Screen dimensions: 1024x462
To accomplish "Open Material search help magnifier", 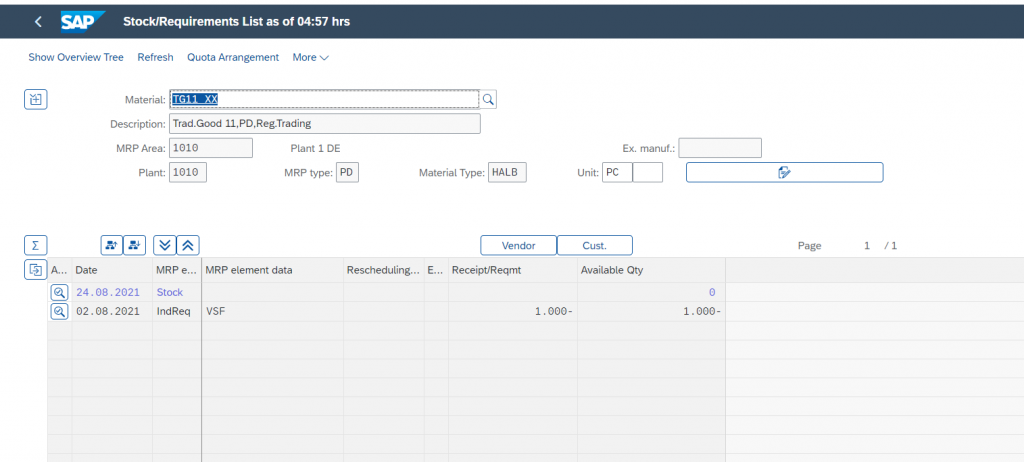I will point(488,99).
